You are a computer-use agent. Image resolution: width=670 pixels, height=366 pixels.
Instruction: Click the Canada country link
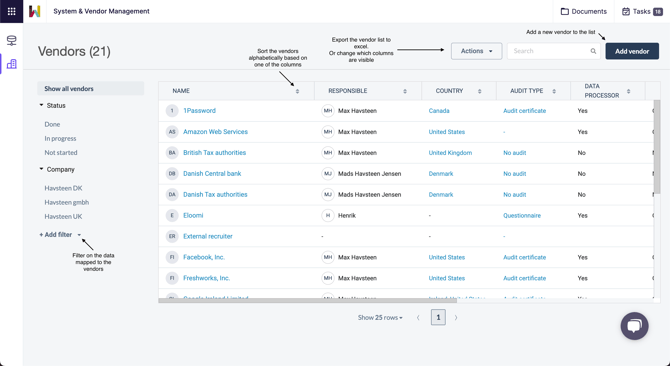pos(439,111)
